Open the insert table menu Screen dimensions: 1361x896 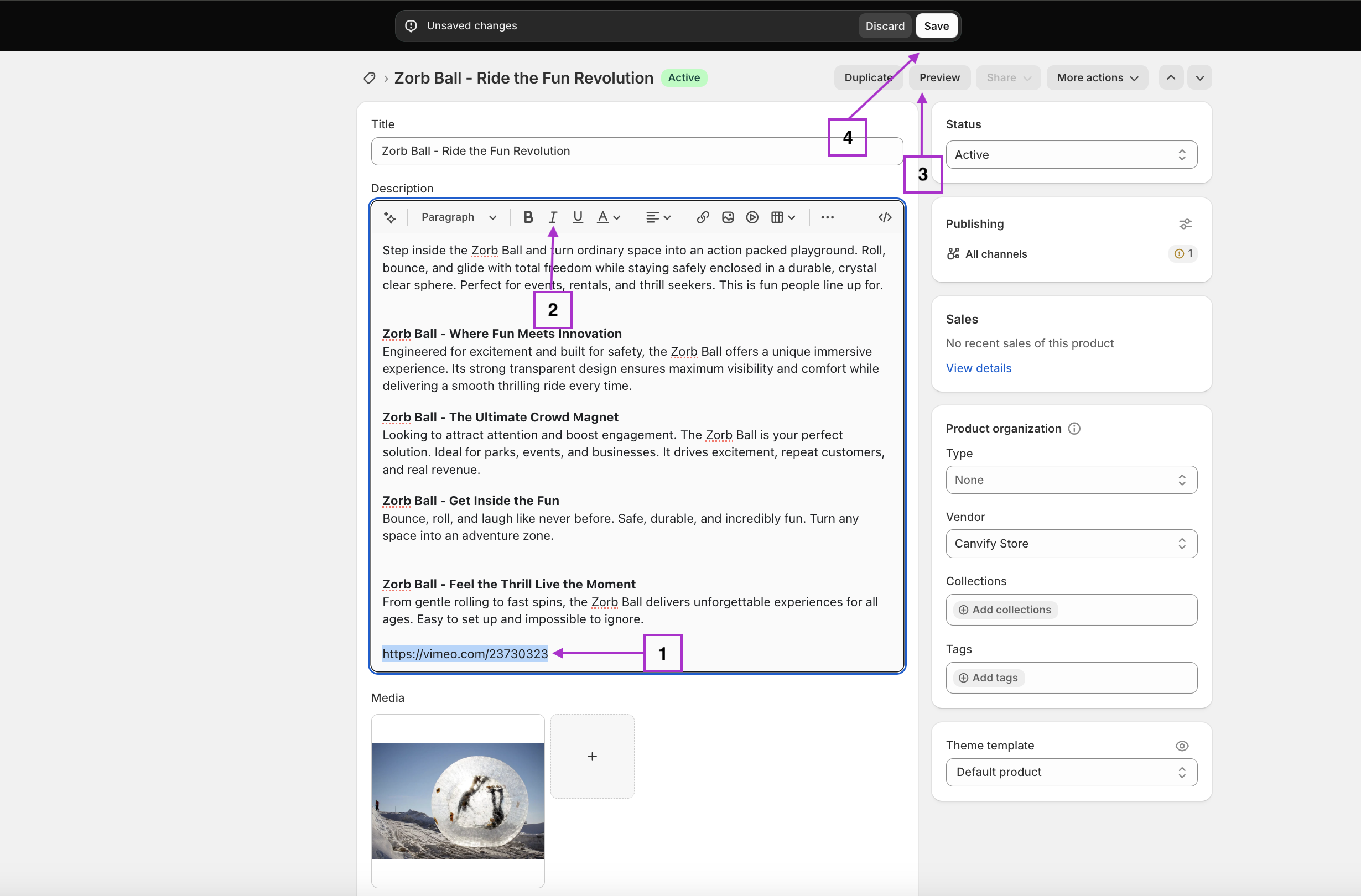tap(783, 217)
